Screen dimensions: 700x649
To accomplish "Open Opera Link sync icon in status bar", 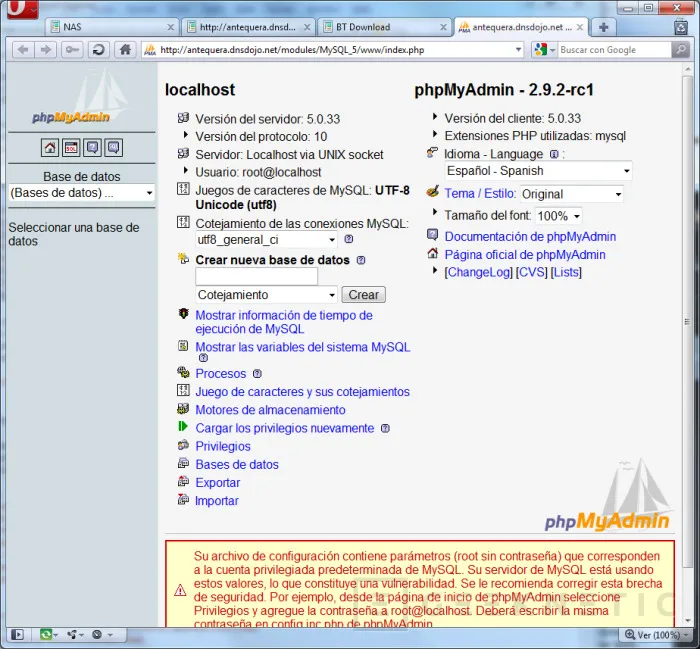I will (x=49, y=634).
